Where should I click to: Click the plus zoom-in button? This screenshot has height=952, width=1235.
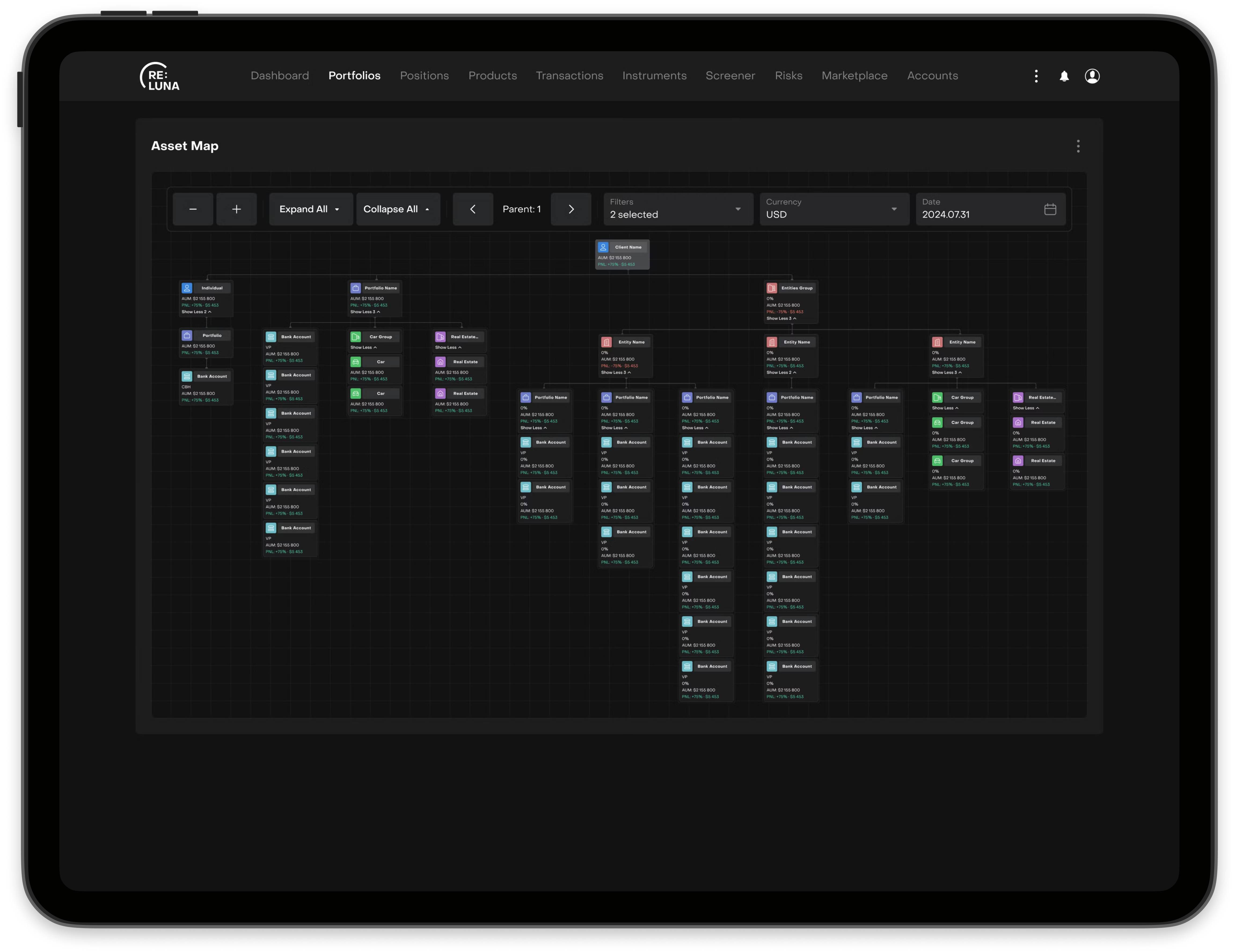click(x=236, y=209)
